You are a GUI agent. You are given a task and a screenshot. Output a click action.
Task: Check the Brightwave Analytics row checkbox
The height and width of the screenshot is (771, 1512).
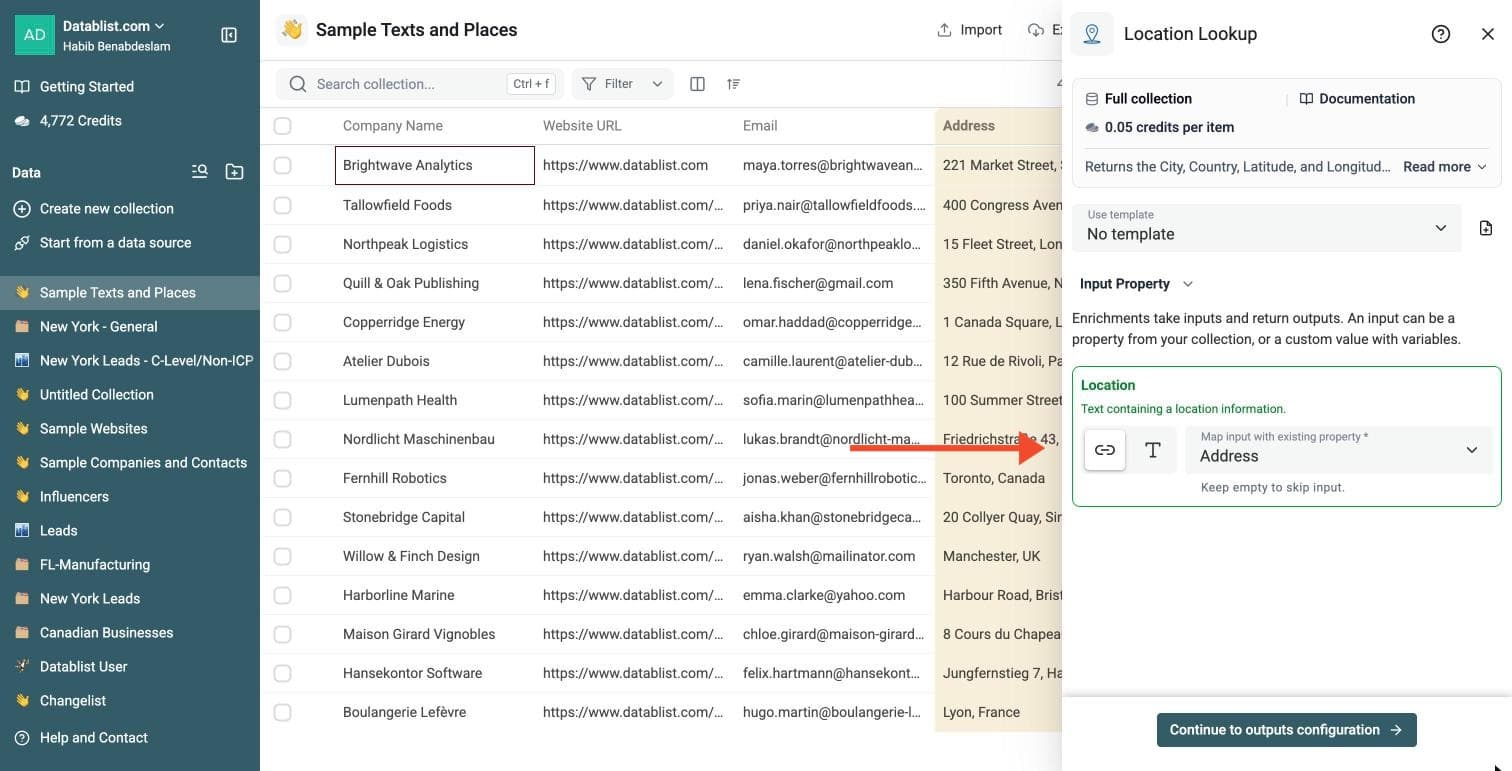[283, 165]
